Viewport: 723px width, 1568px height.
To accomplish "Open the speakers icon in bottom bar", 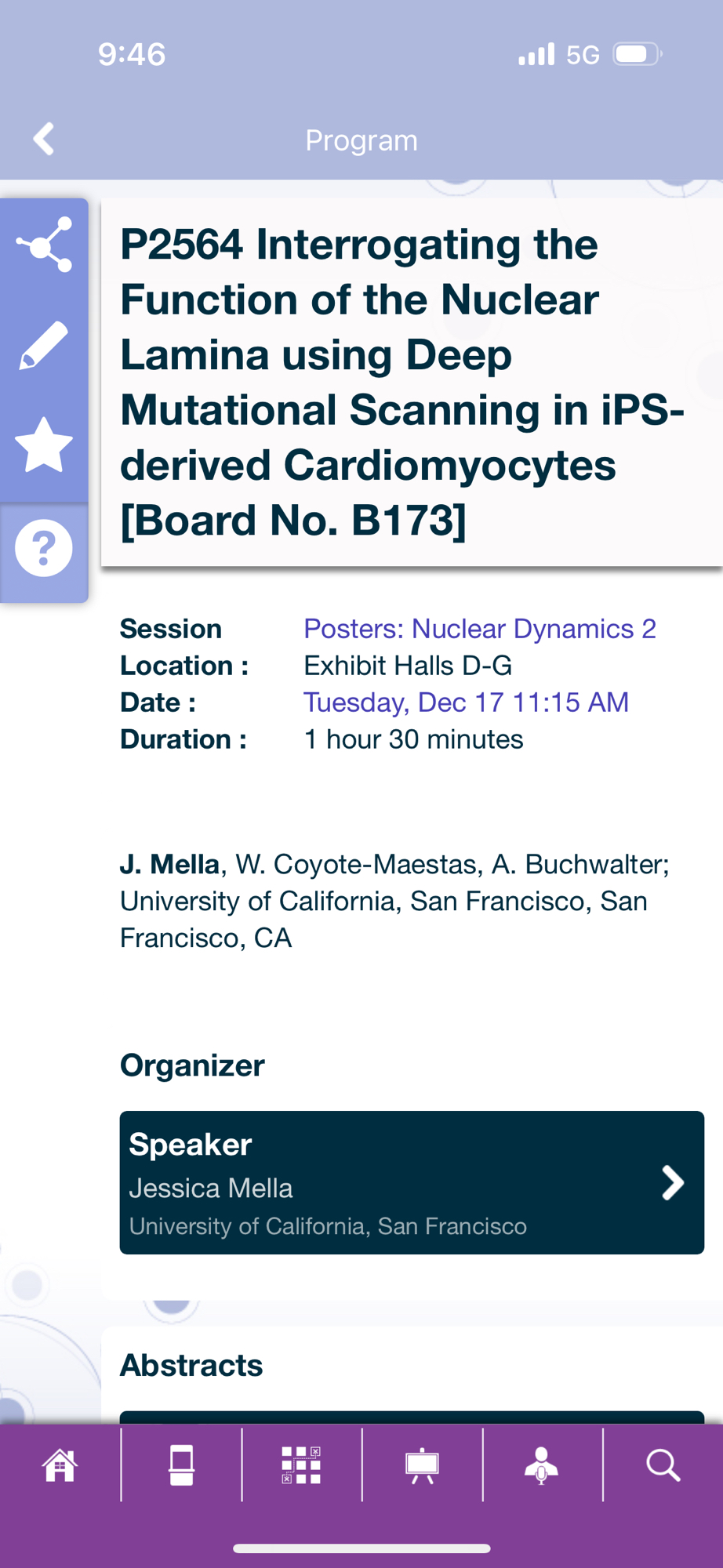I will click(x=542, y=1465).
